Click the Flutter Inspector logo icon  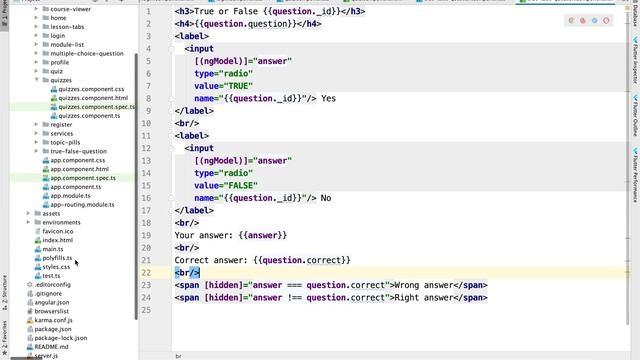[x=635, y=40]
